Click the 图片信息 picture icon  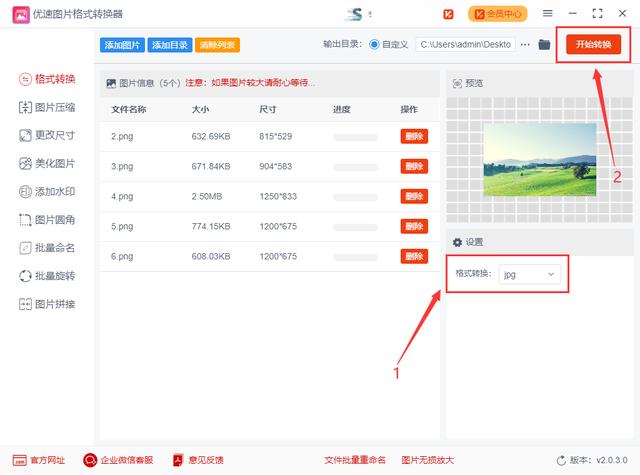[x=111, y=83]
